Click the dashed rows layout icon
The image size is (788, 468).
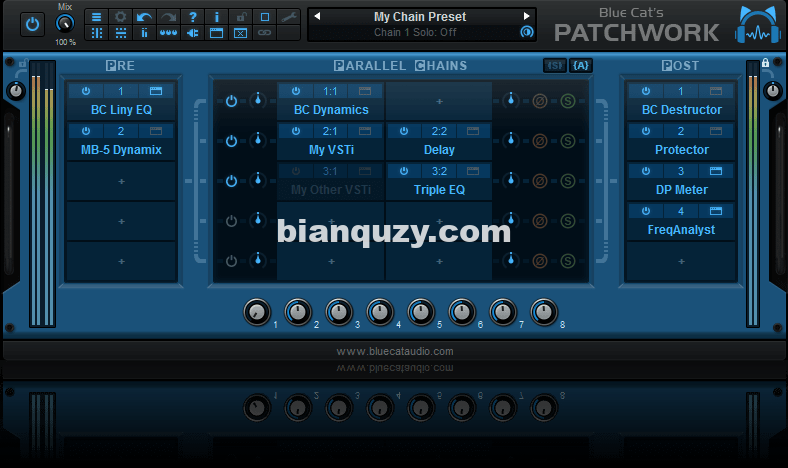click(x=120, y=33)
